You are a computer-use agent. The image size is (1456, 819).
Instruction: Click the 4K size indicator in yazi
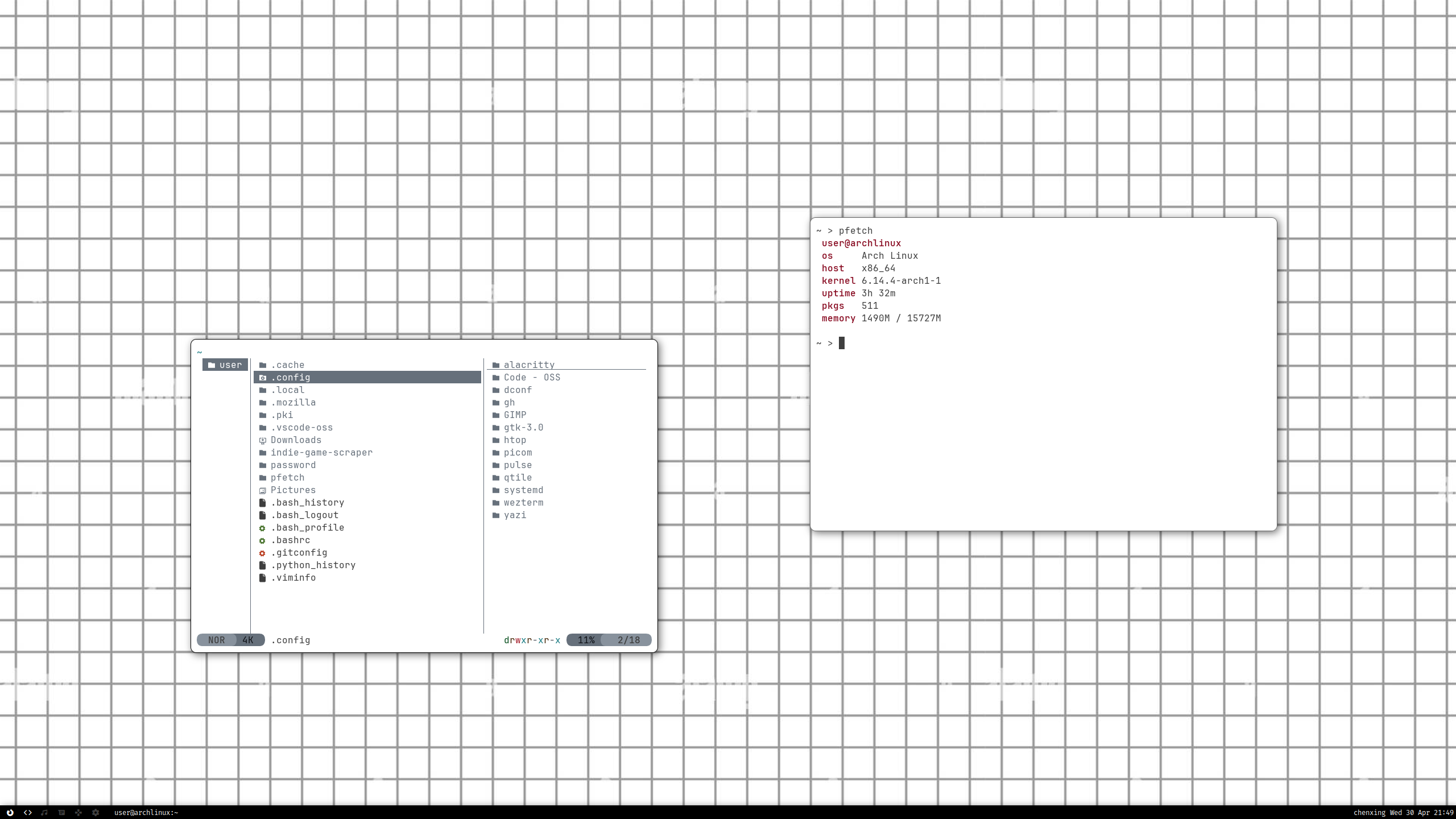coord(249,640)
